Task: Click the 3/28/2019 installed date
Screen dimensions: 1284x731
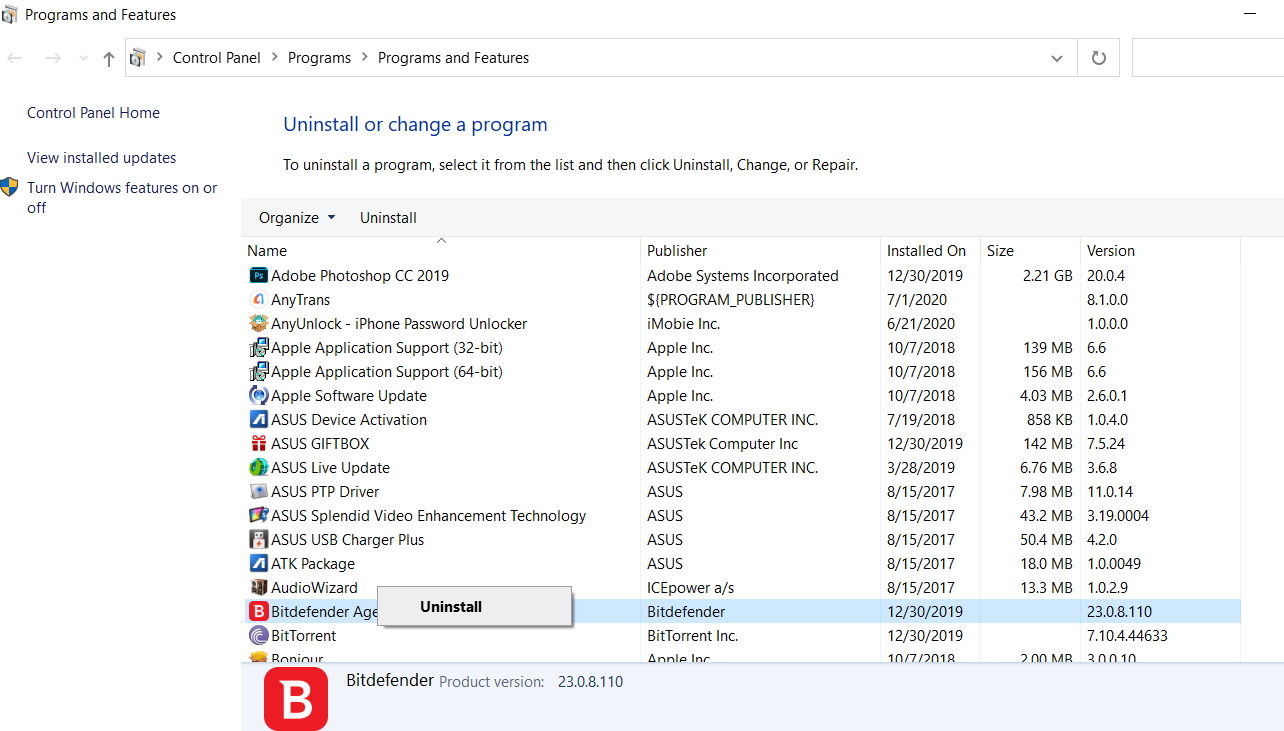Action: pos(921,468)
